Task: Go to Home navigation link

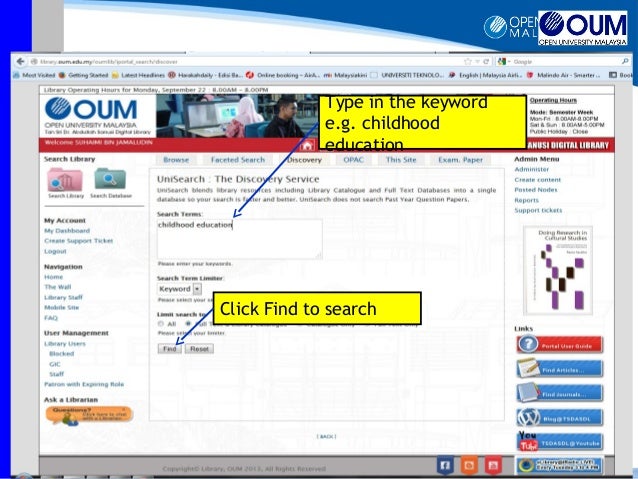Action: pyautogui.click(x=54, y=277)
